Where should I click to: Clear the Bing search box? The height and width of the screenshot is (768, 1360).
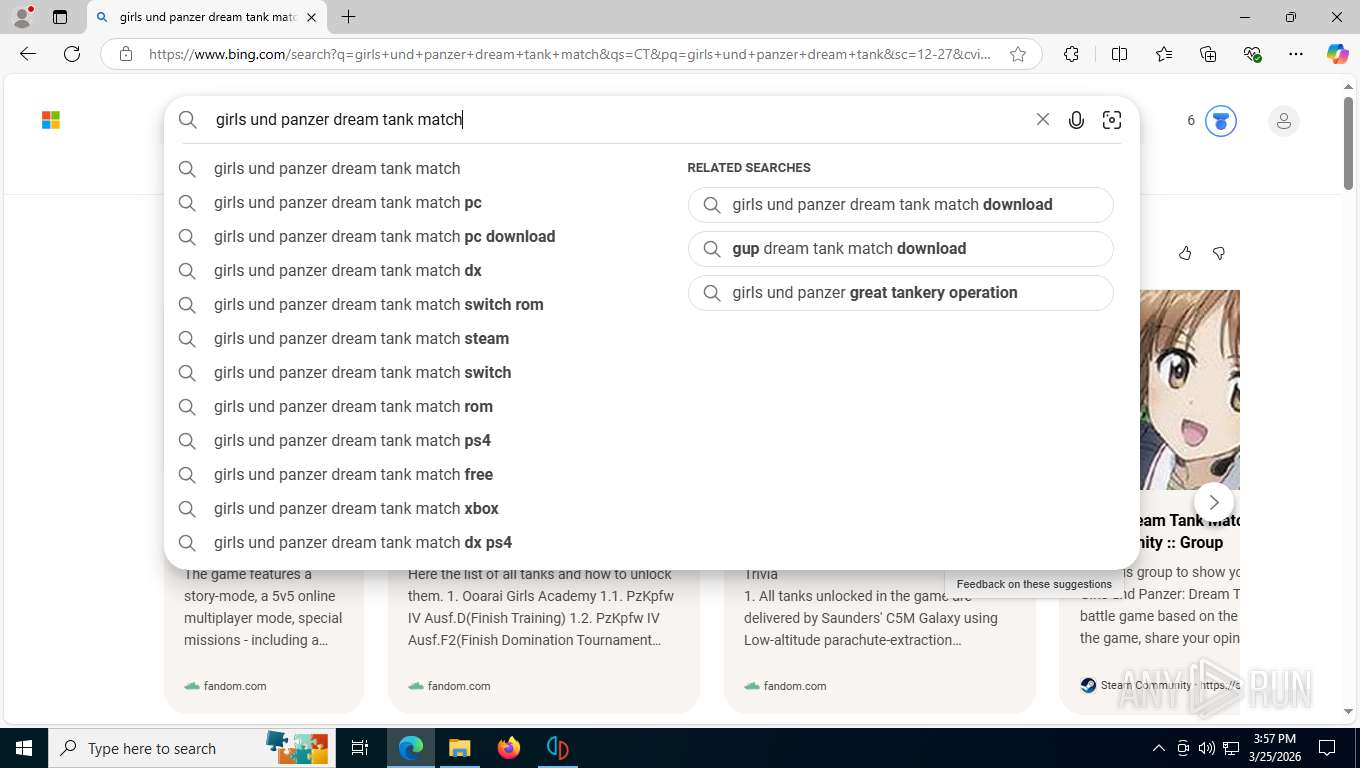pos(1042,119)
